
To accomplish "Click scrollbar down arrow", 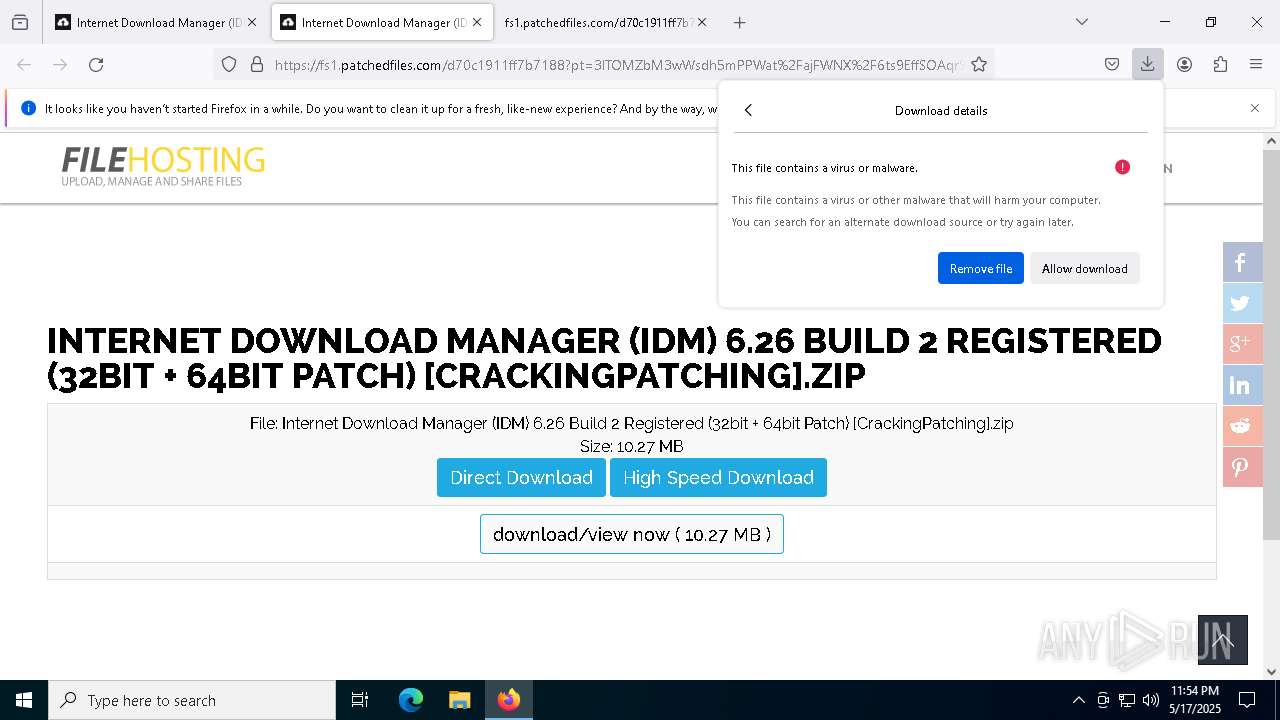I will [1271, 672].
